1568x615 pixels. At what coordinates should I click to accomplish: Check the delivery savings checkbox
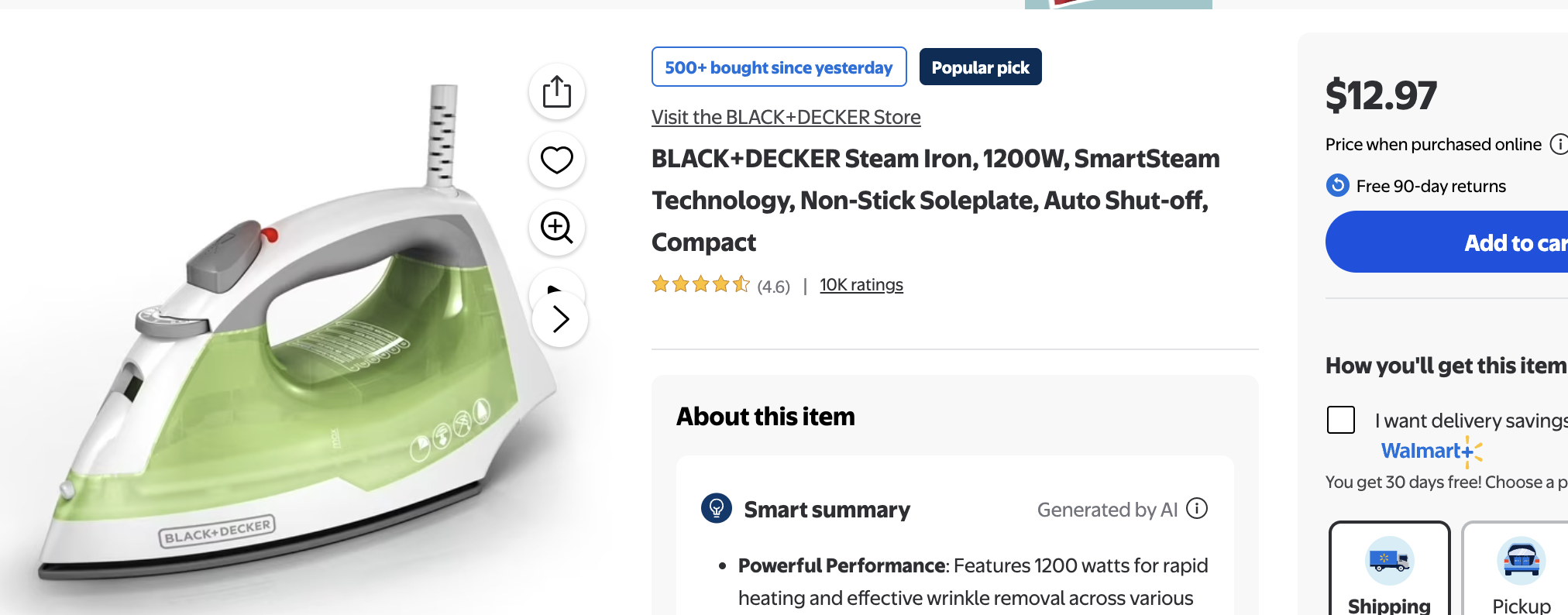pyautogui.click(x=1341, y=420)
